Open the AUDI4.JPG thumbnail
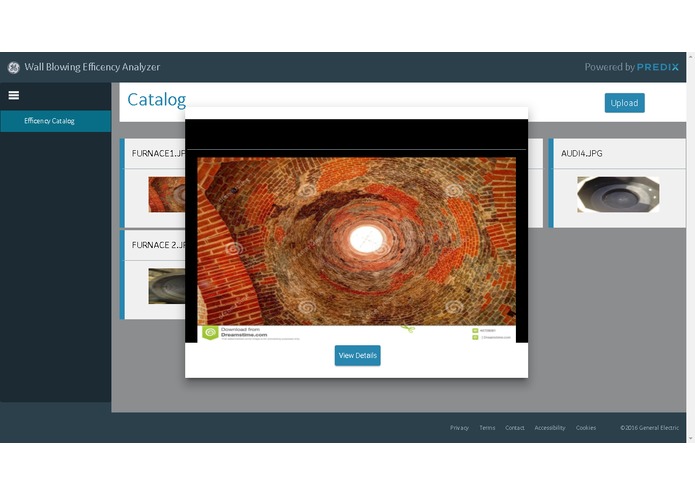Screen dimensions: 695x494 (x=618, y=194)
